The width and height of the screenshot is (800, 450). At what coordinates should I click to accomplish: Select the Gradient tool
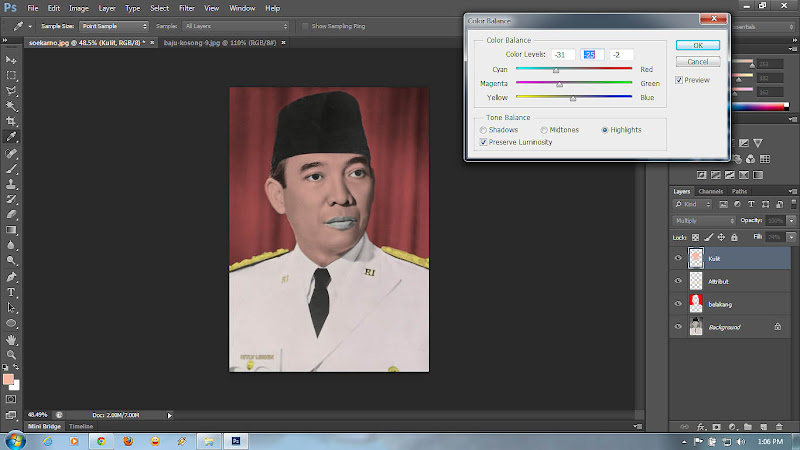pos(11,230)
